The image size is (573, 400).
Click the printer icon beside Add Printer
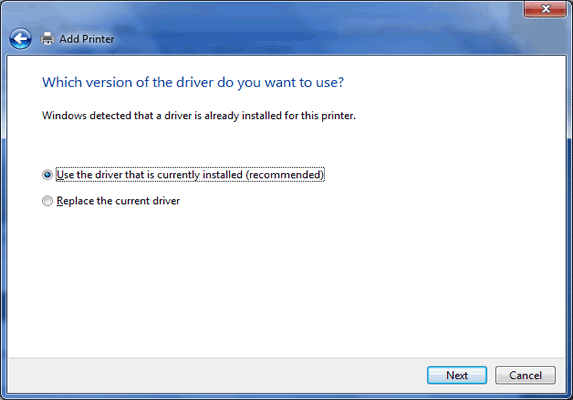click(47, 38)
